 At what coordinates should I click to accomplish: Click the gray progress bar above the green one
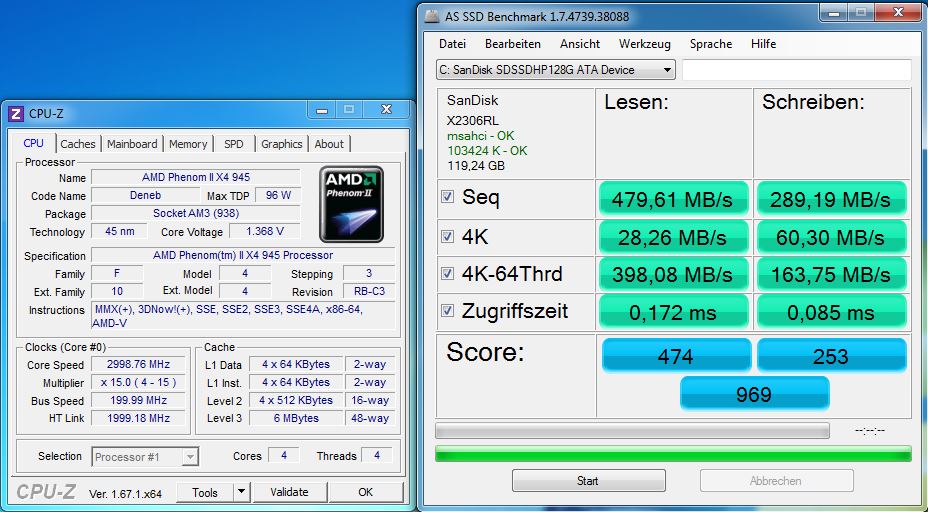(x=632, y=430)
